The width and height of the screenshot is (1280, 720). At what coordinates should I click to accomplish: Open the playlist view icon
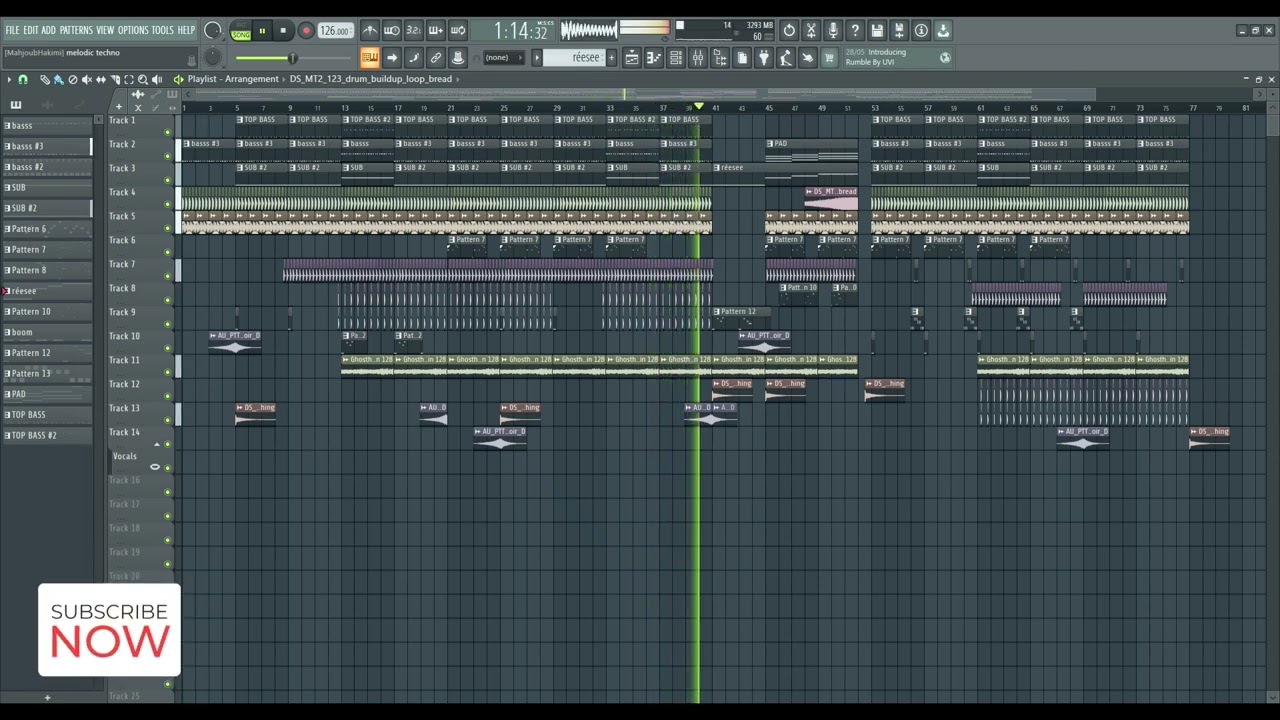pos(632,58)
